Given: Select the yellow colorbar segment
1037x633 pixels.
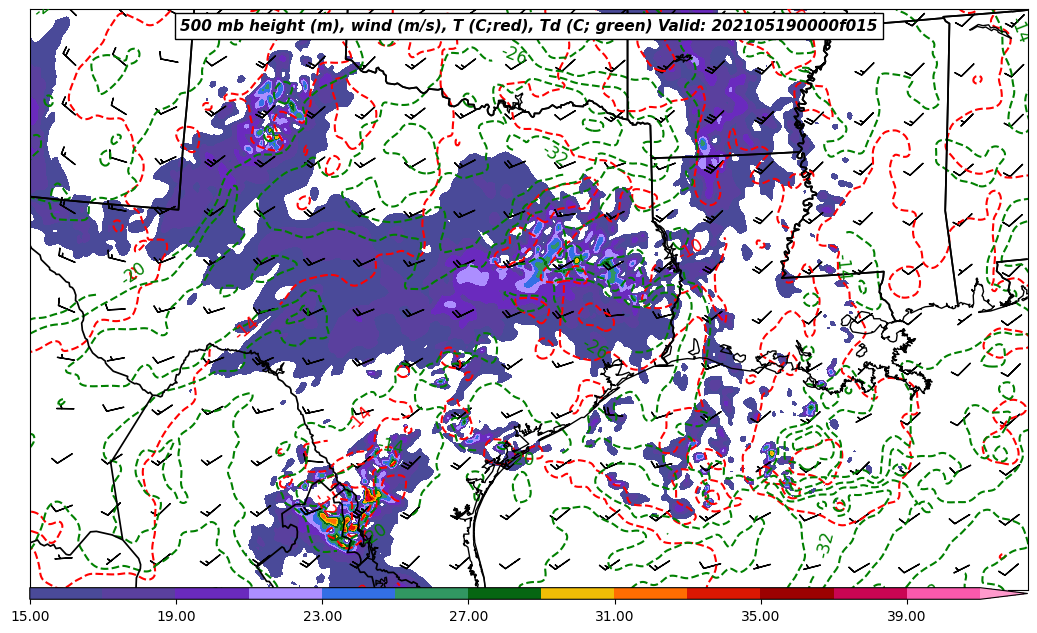Looking at the screenshot, I should 577,593.
